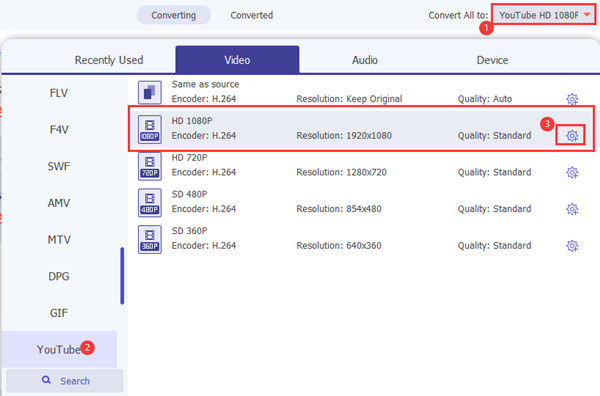This screenshot has width=600, height=396.
Task: Open settings gear for HD 1080P preset
Action: click(x=572, y=135)
